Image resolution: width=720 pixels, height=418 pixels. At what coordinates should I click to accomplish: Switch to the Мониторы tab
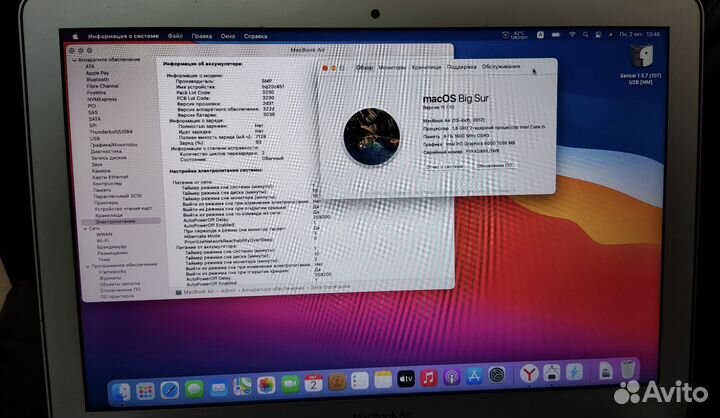coord(392,68)
